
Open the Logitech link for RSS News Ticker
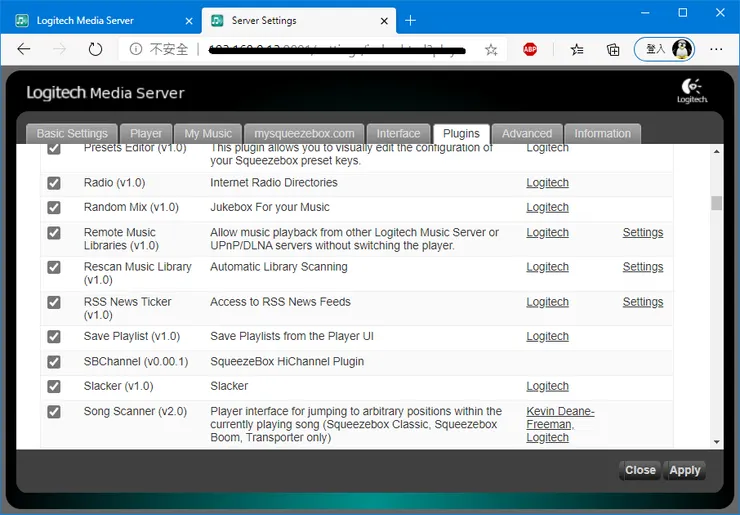pyautogui.click(x=547, y=302)
